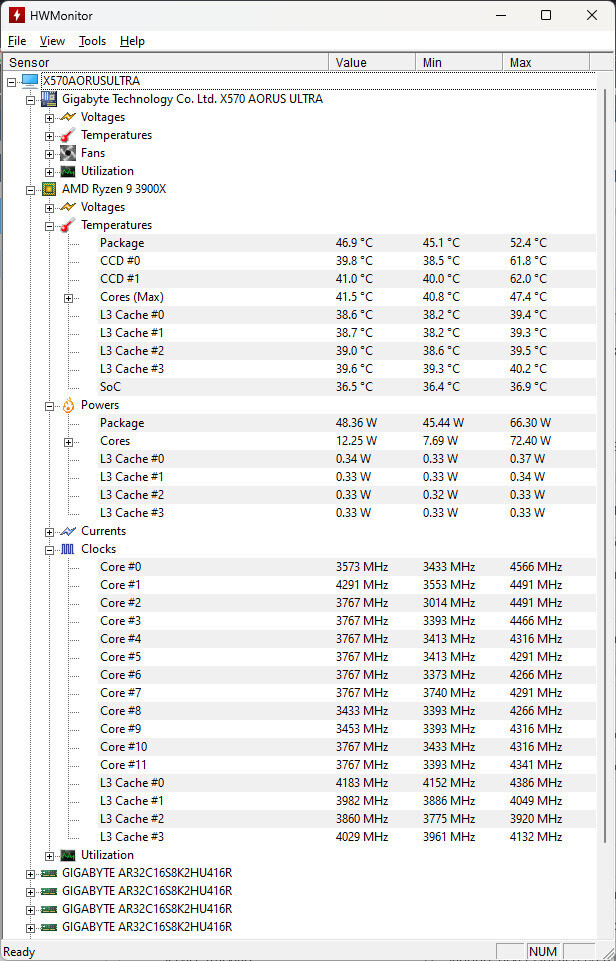Expand the Cores power node
This screenshot has width=616, height=961.
69,442
